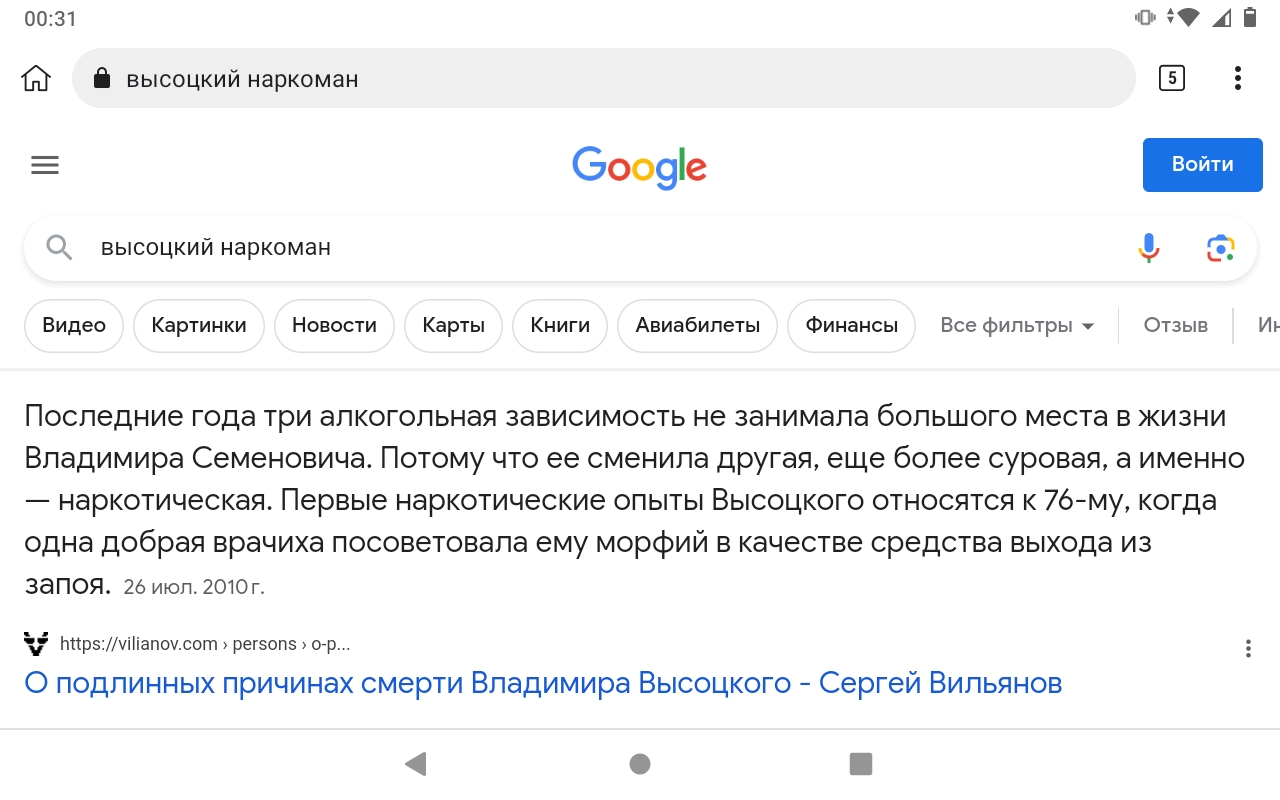Tap the browser home icon
Image resolution: width=1280 pixels, height=800 pixels.
coord(36,78)
